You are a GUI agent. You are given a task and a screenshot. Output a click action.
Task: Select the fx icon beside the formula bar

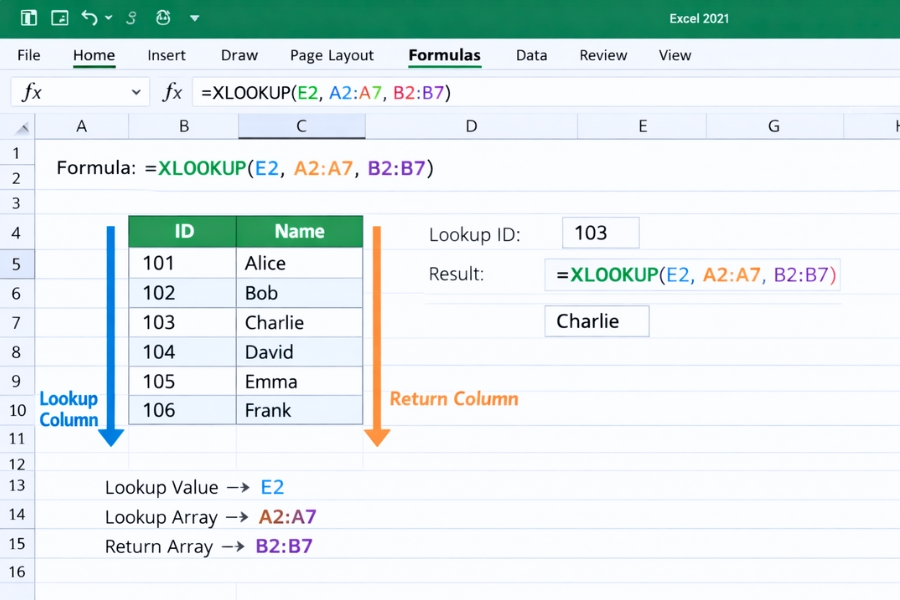pyautogui.click(x=174, y=91)
